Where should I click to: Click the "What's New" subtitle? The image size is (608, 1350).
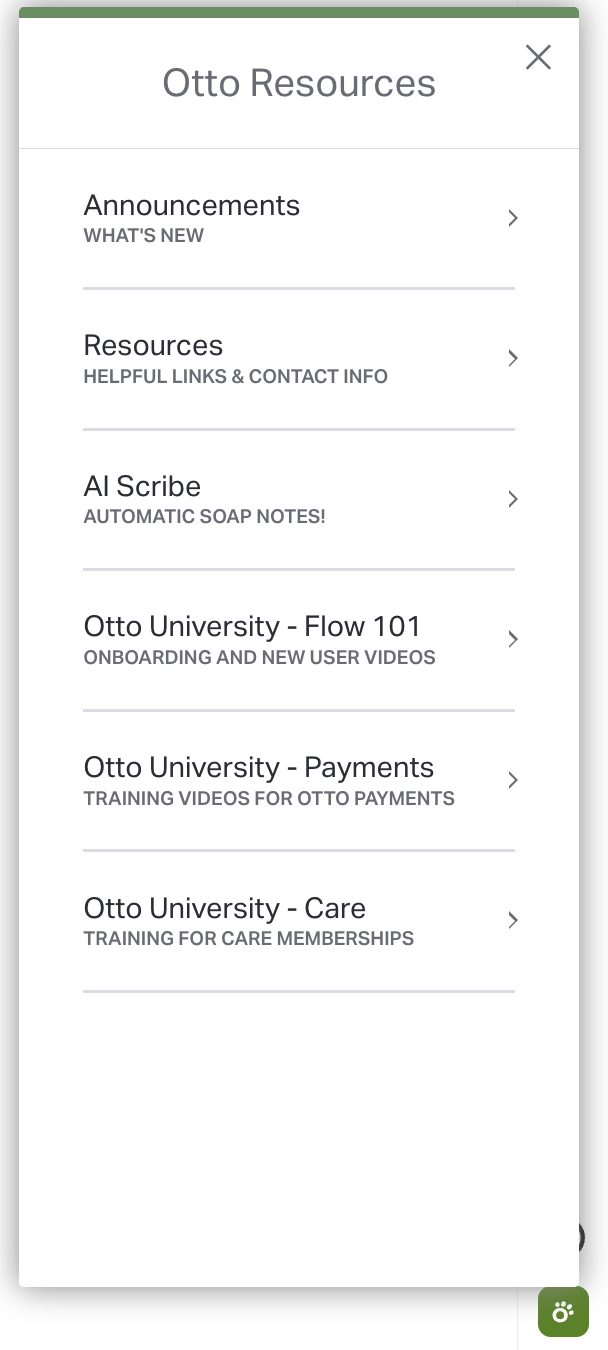click(144, 236)
